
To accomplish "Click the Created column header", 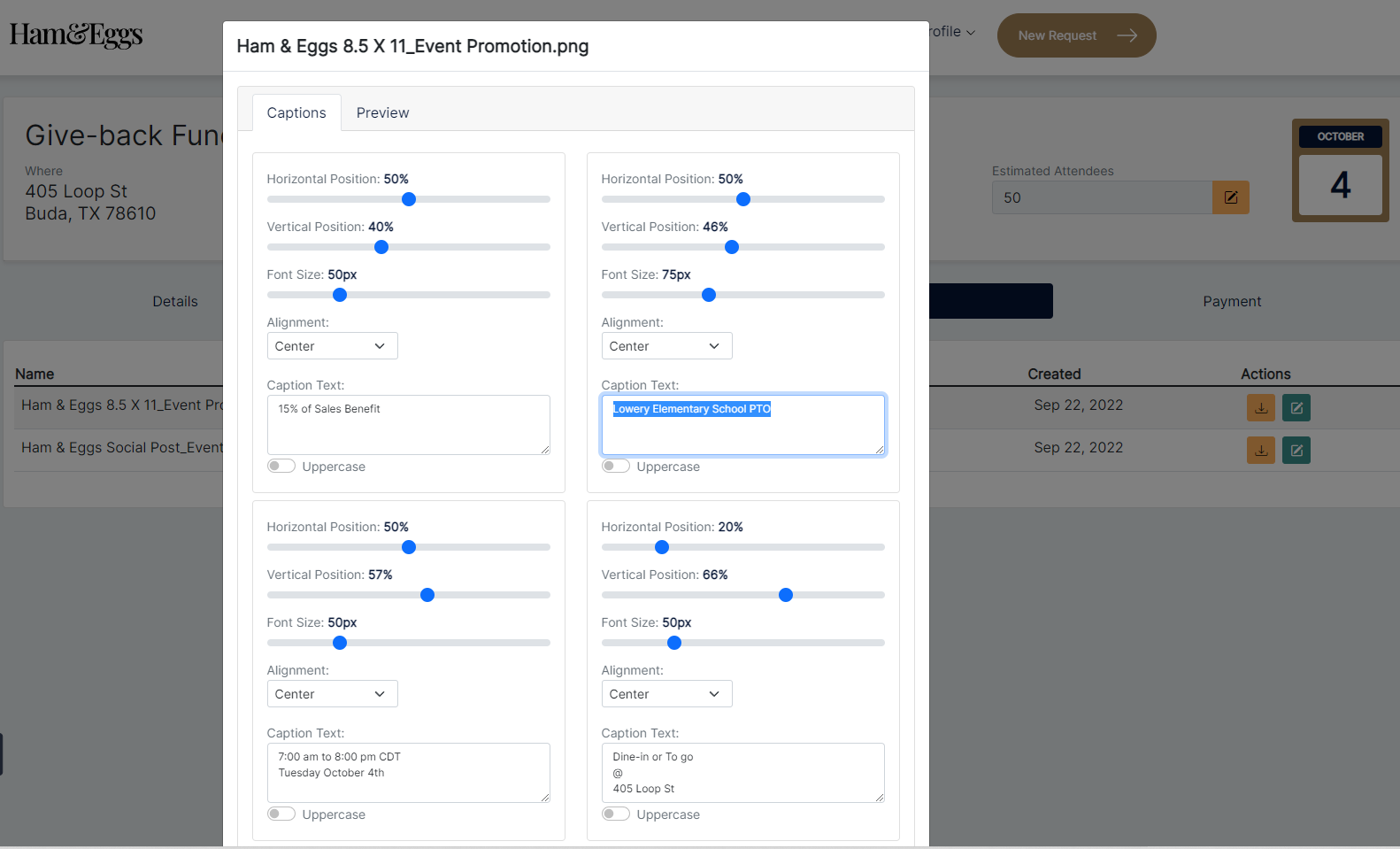I will click(1054, 374).
